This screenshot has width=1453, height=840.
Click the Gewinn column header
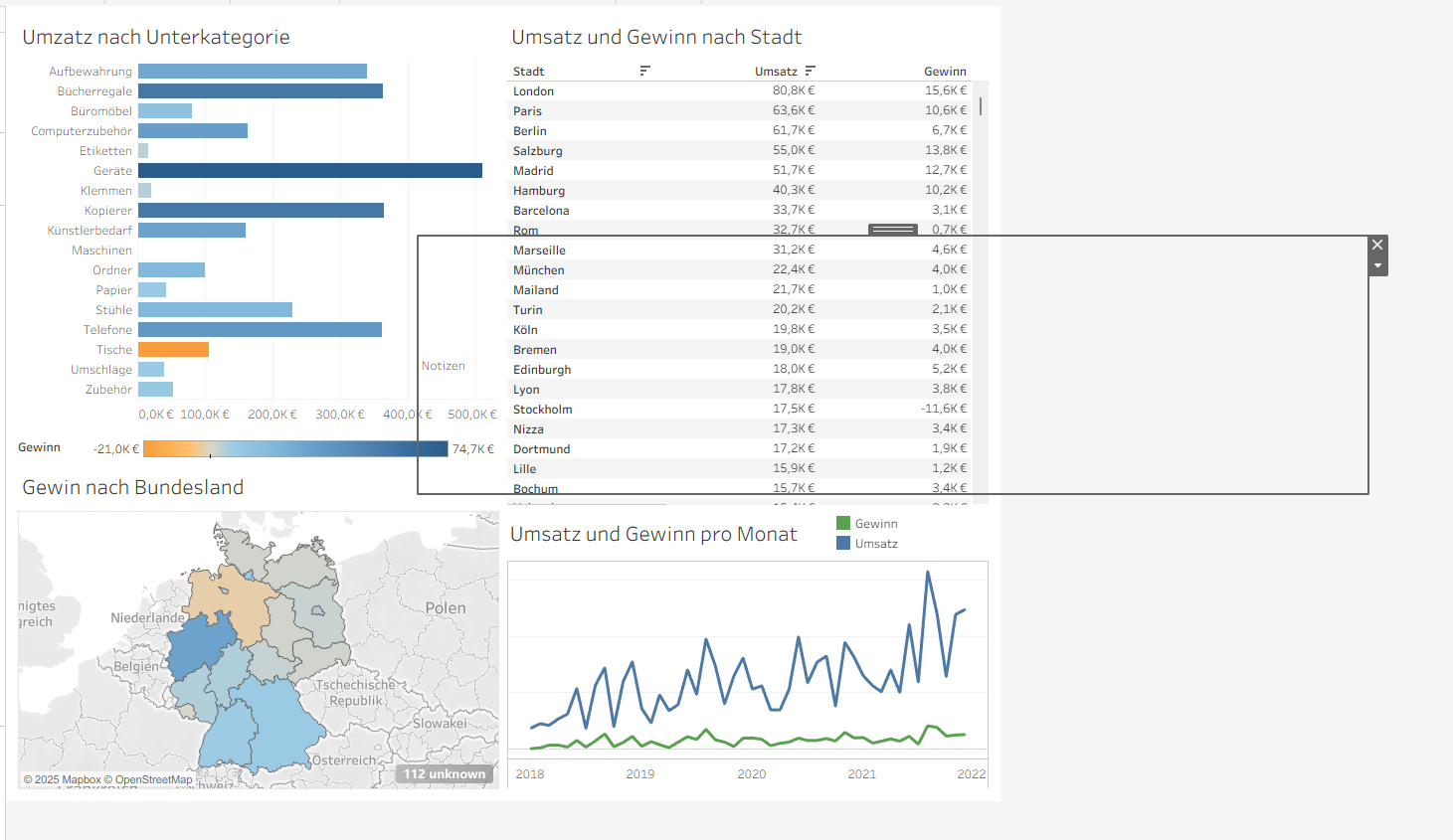[x=945, y=72]
